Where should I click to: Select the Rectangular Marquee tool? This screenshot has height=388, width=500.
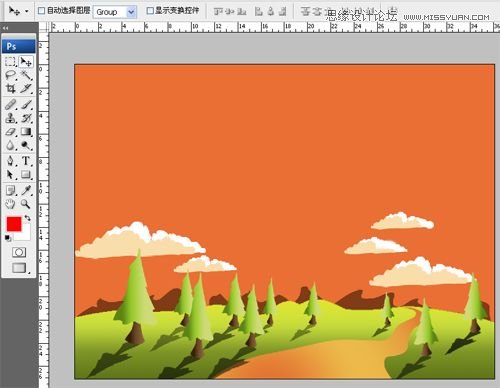click(x=11, y=62)
